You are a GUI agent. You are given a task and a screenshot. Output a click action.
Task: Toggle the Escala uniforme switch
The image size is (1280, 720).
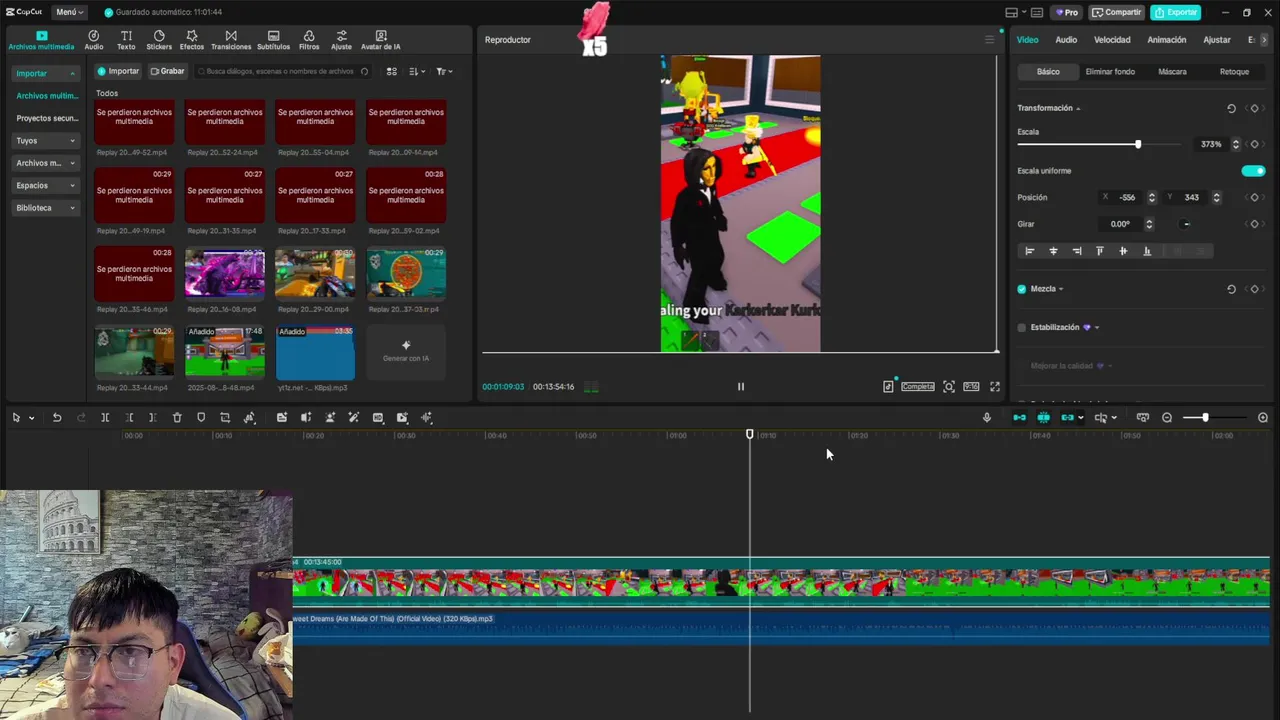coord(1253,171)
